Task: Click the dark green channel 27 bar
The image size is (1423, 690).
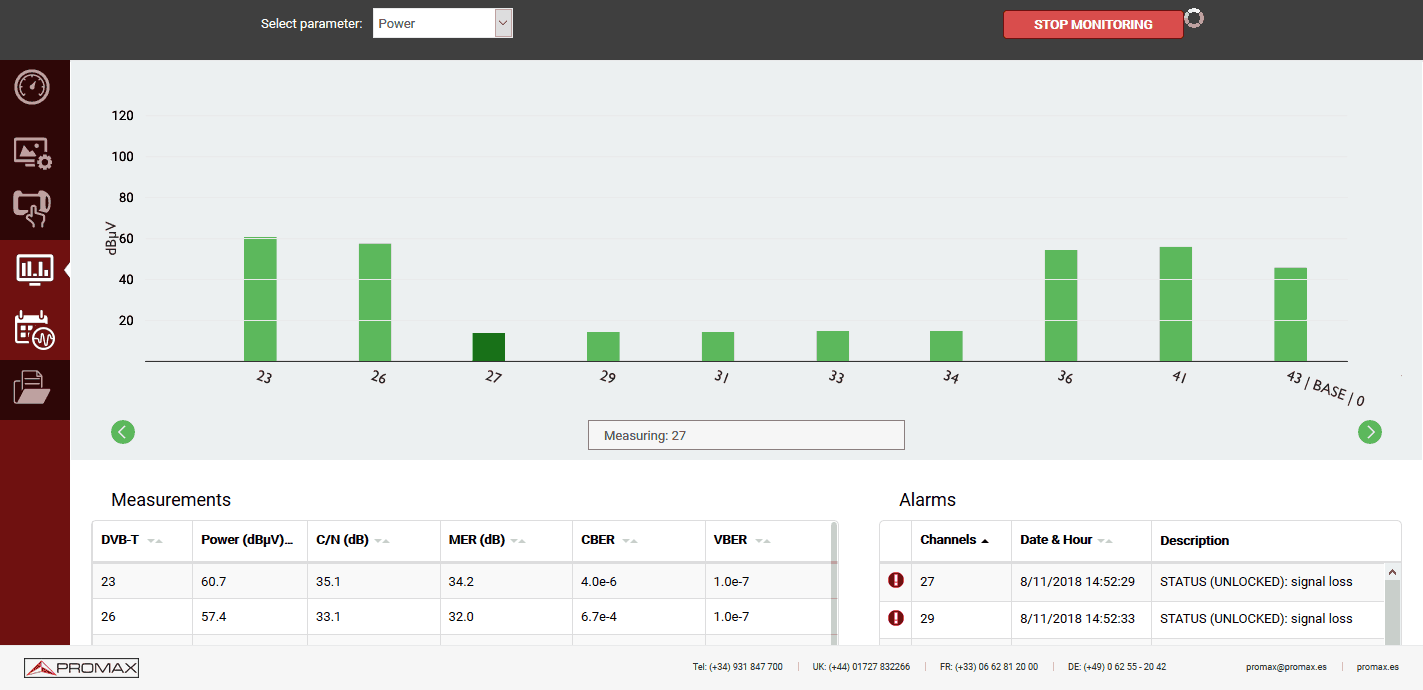Action: point(489,347)
